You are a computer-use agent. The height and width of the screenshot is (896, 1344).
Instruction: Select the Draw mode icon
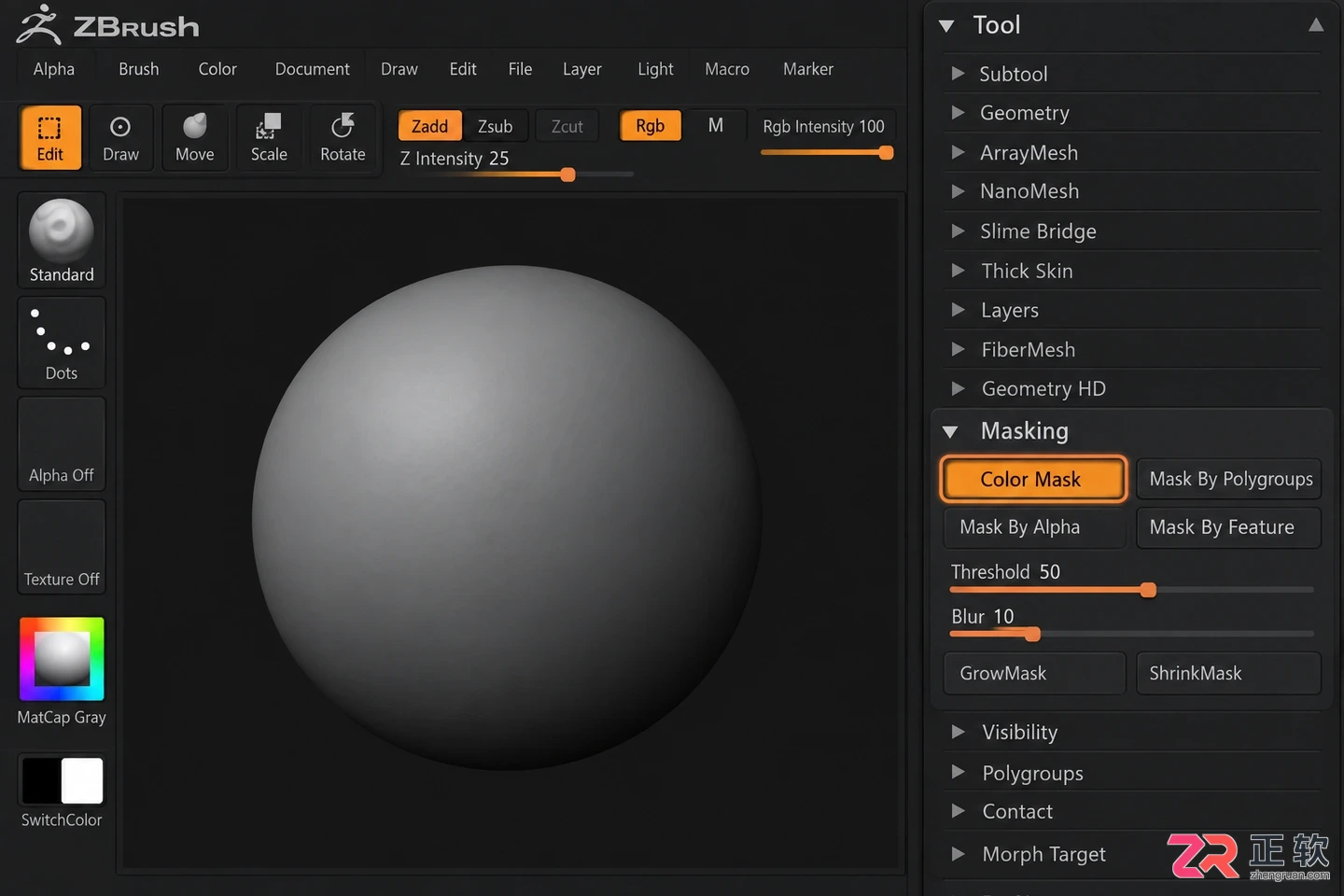click(120, 137)
